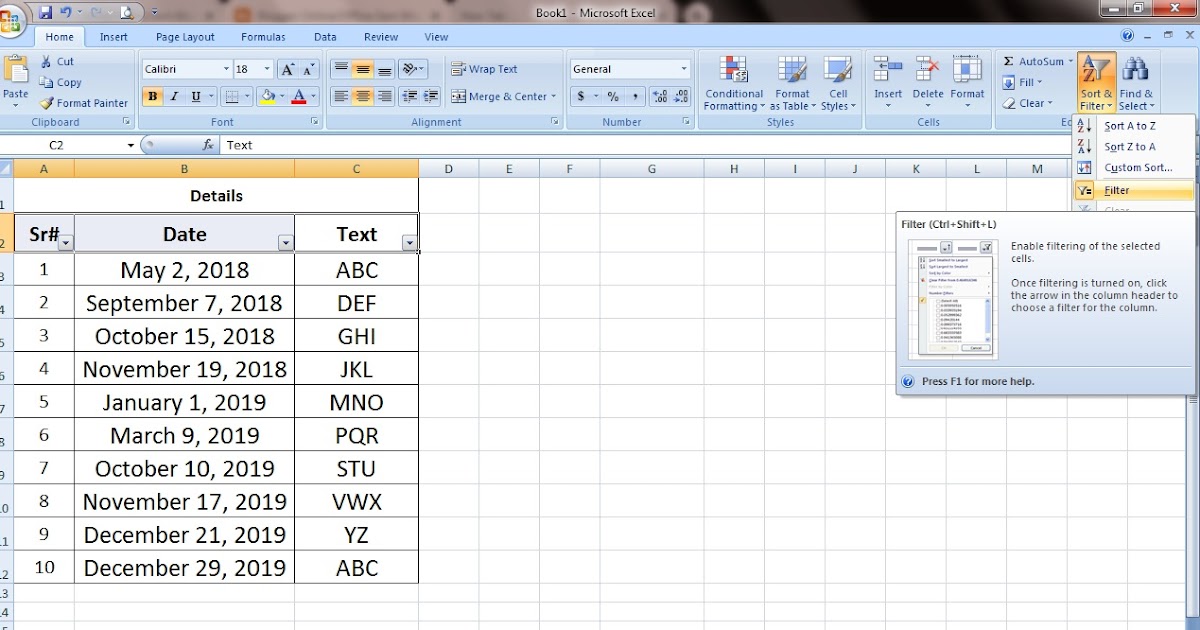Image resolution: width=1200 pixels, height=630 pixels.
Task: Open the Review ribbon tab
Action: [381, 36]
